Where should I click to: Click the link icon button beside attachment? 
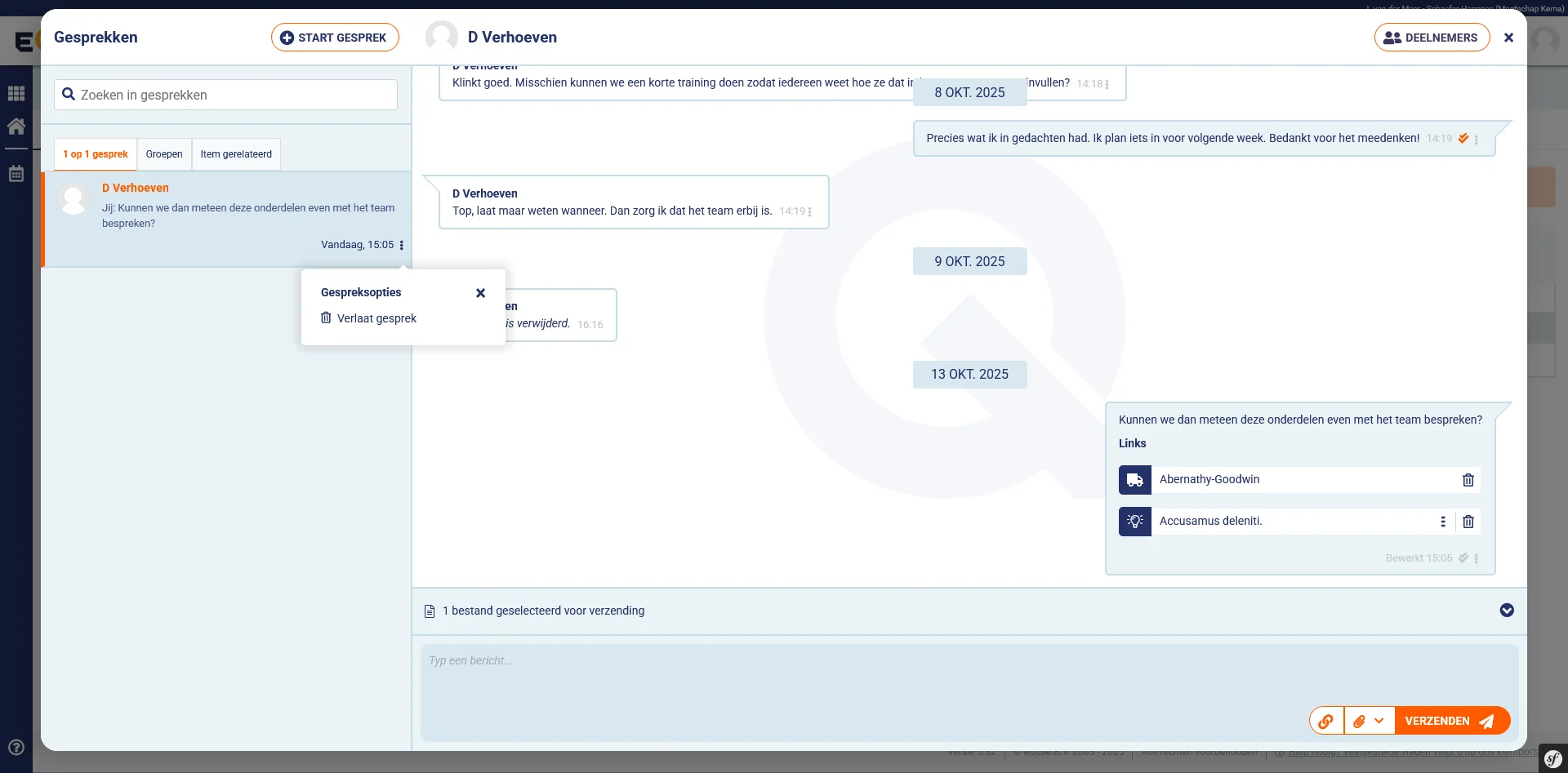(1326, 721)
